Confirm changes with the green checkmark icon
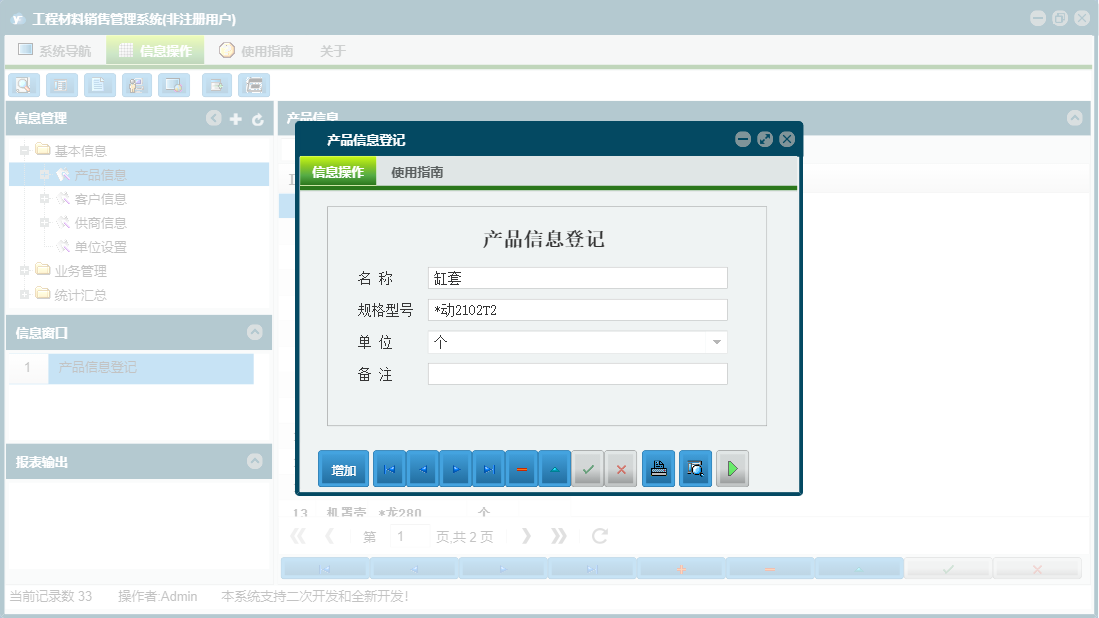Viewport: 1099px width, 618px height. tap(588, 468)
